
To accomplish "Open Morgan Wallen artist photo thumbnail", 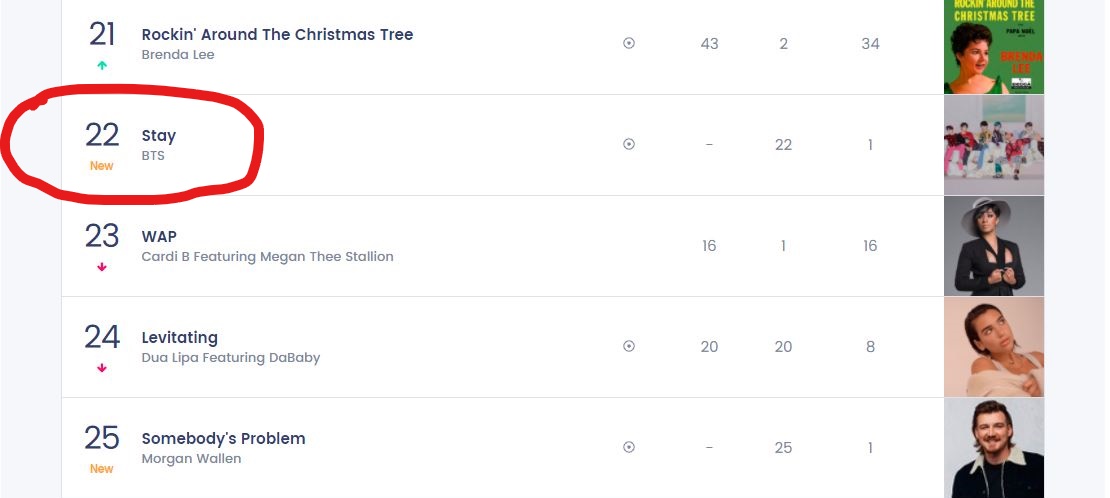I will (x=994, y=448).
